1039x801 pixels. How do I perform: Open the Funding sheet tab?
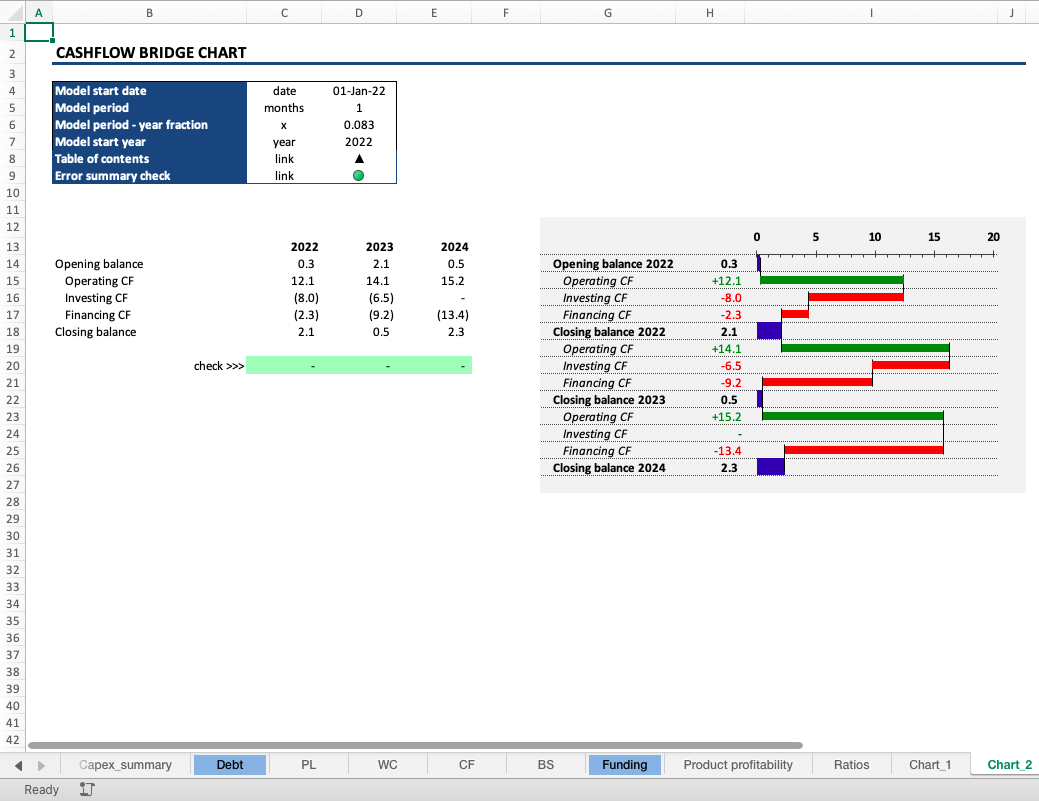coord(624,765)
